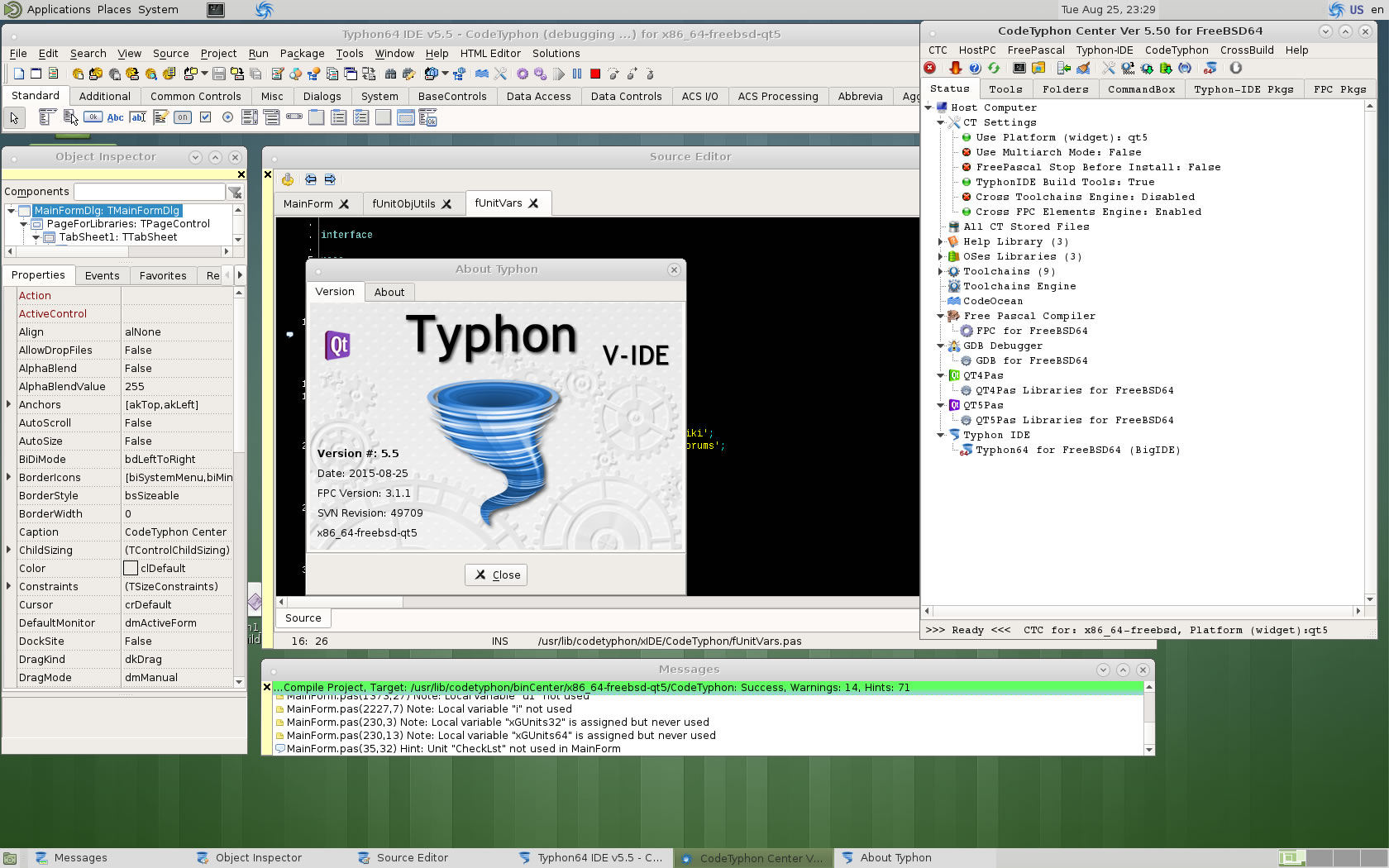Screen dimensions: 1389x868
Task: Select the TLabel 'Abc' component icon
Action: click(x=115, y=117)
